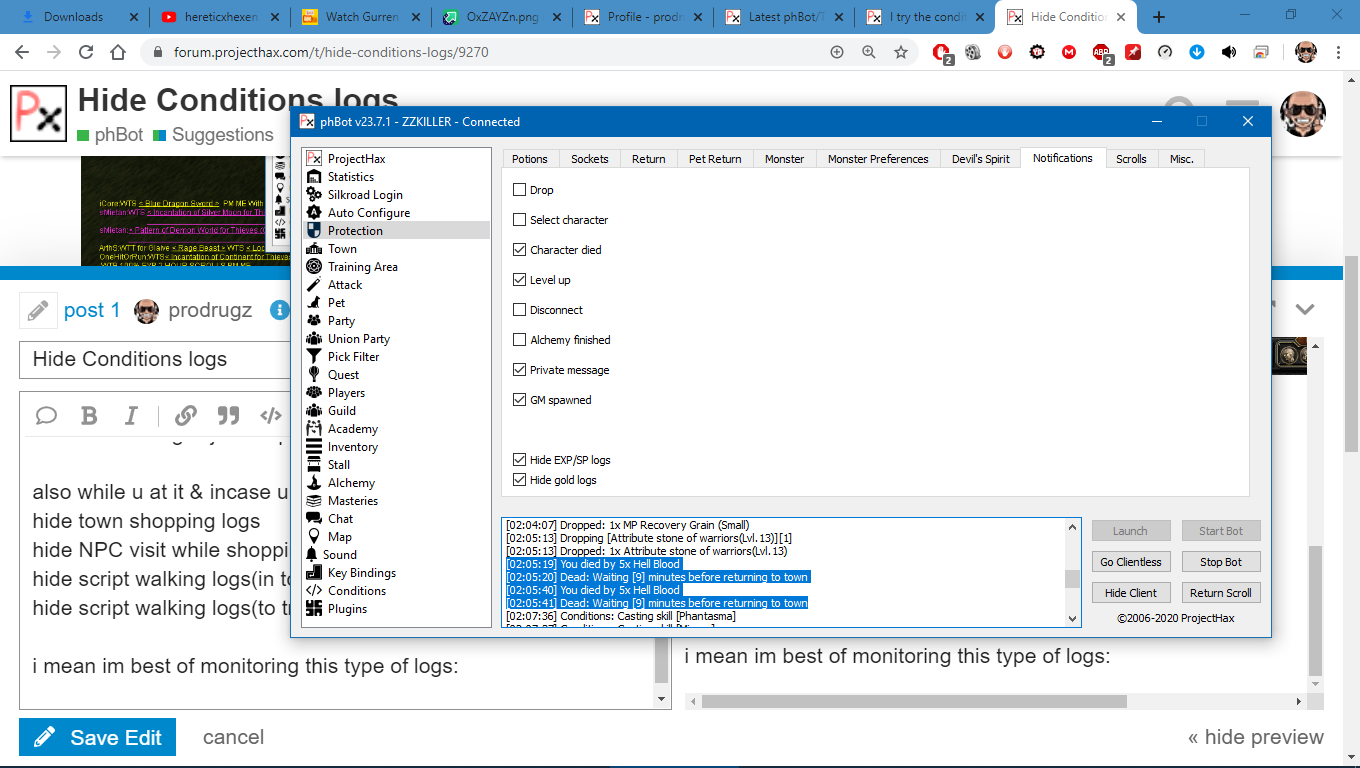This screenshot has height=768, width=1360.
Task: Select the Key Bindings icon
Action: pos(314,573)
